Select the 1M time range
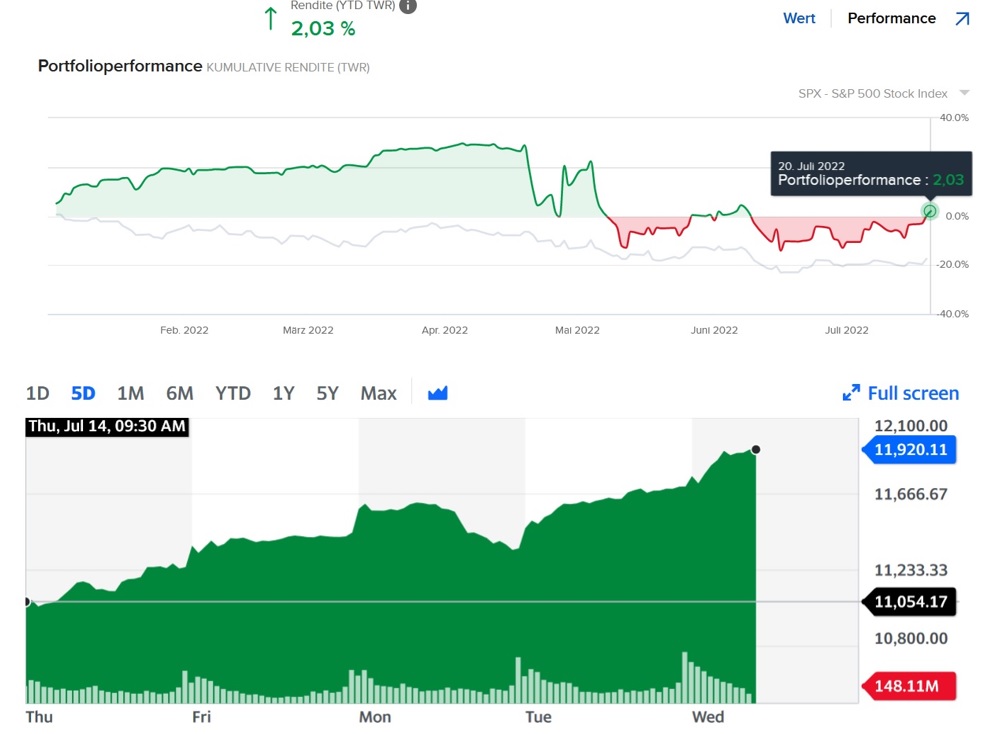 pos(131,393)
